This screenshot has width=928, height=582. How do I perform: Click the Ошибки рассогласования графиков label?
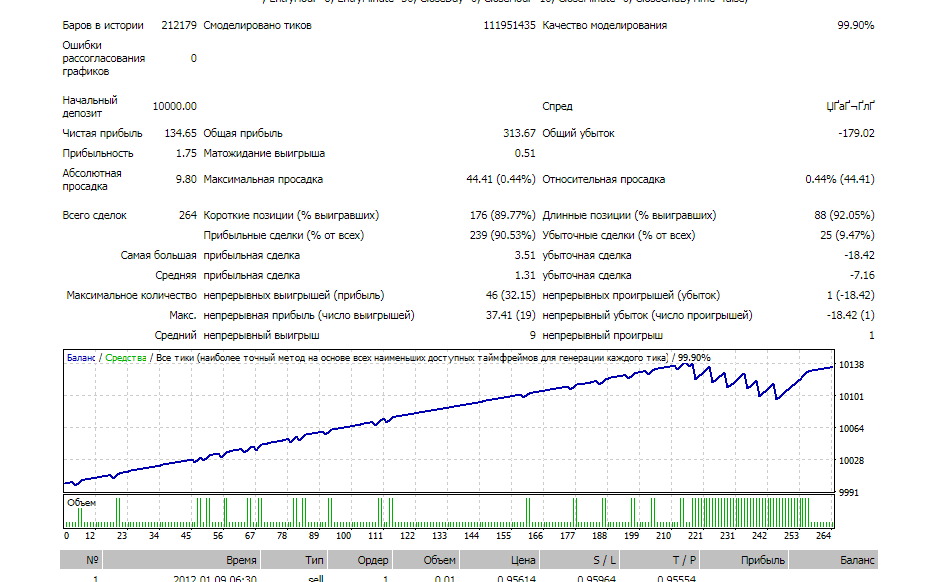pyautogui.click(x=104, y=58)
